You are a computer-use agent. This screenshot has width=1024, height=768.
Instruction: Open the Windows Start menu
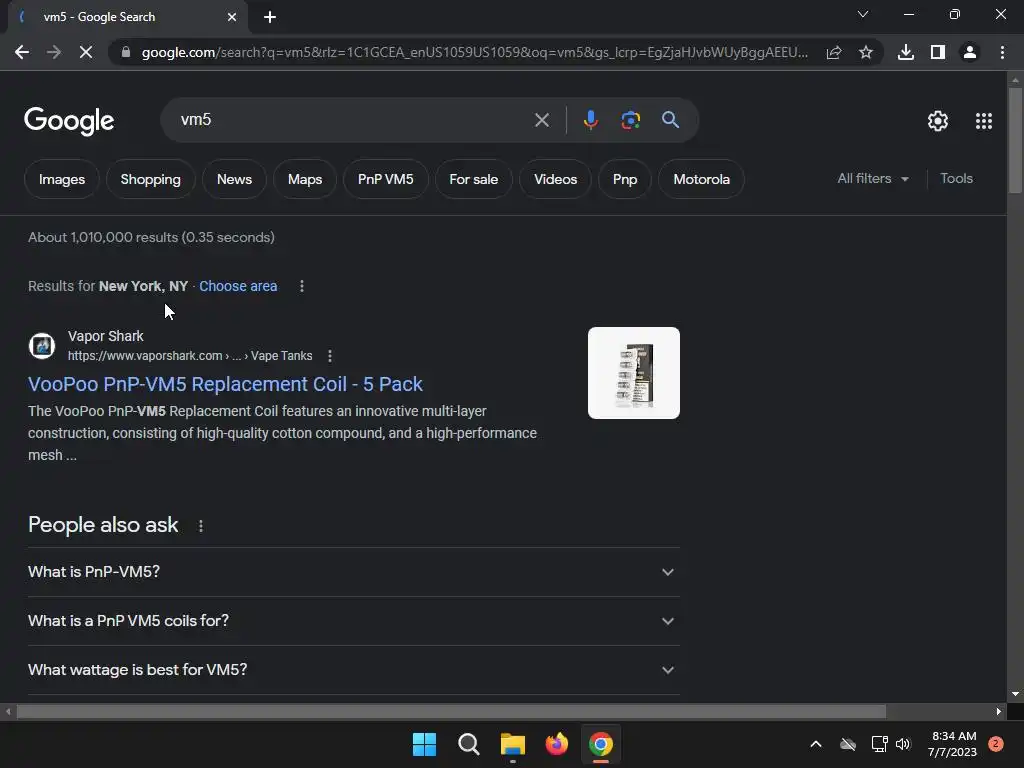(424, 744)
